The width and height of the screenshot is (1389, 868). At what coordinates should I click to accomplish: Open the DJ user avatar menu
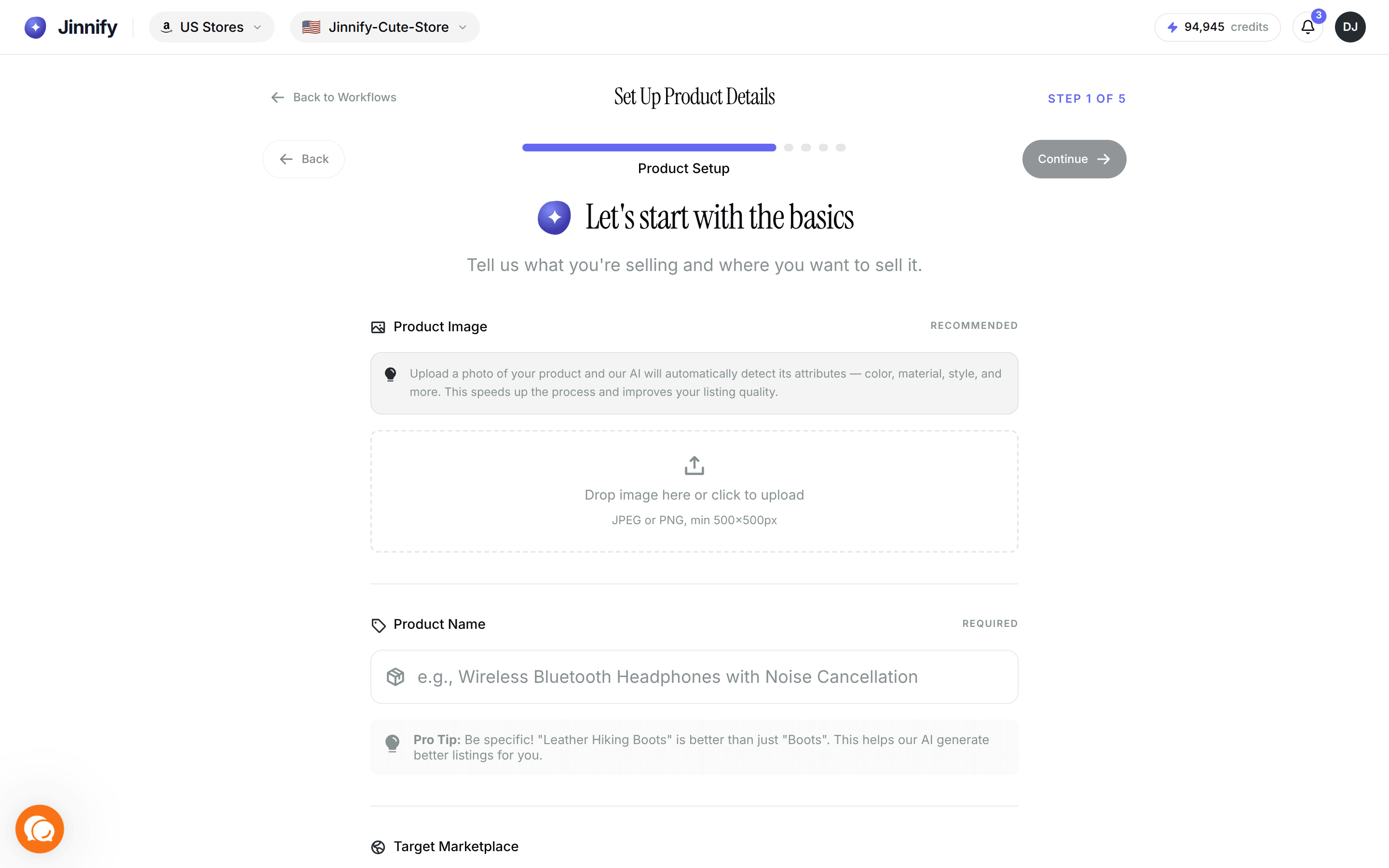(x=1350, y=27)
